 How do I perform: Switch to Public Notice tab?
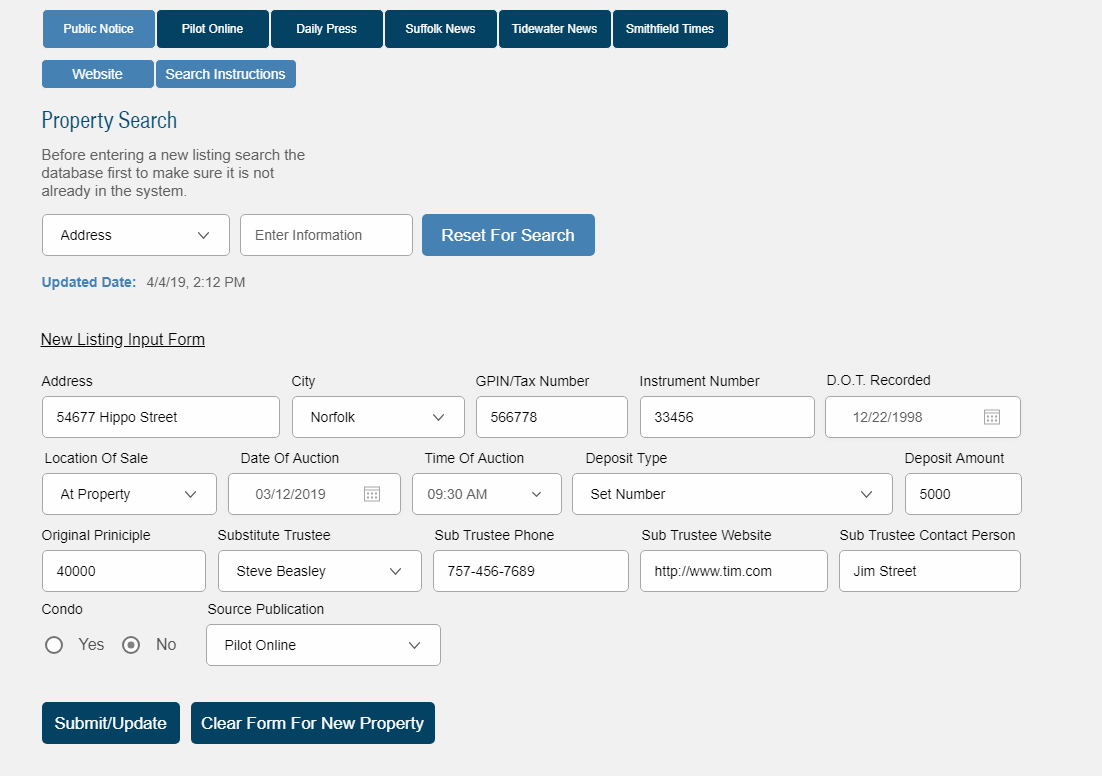[x=98, y=29]
